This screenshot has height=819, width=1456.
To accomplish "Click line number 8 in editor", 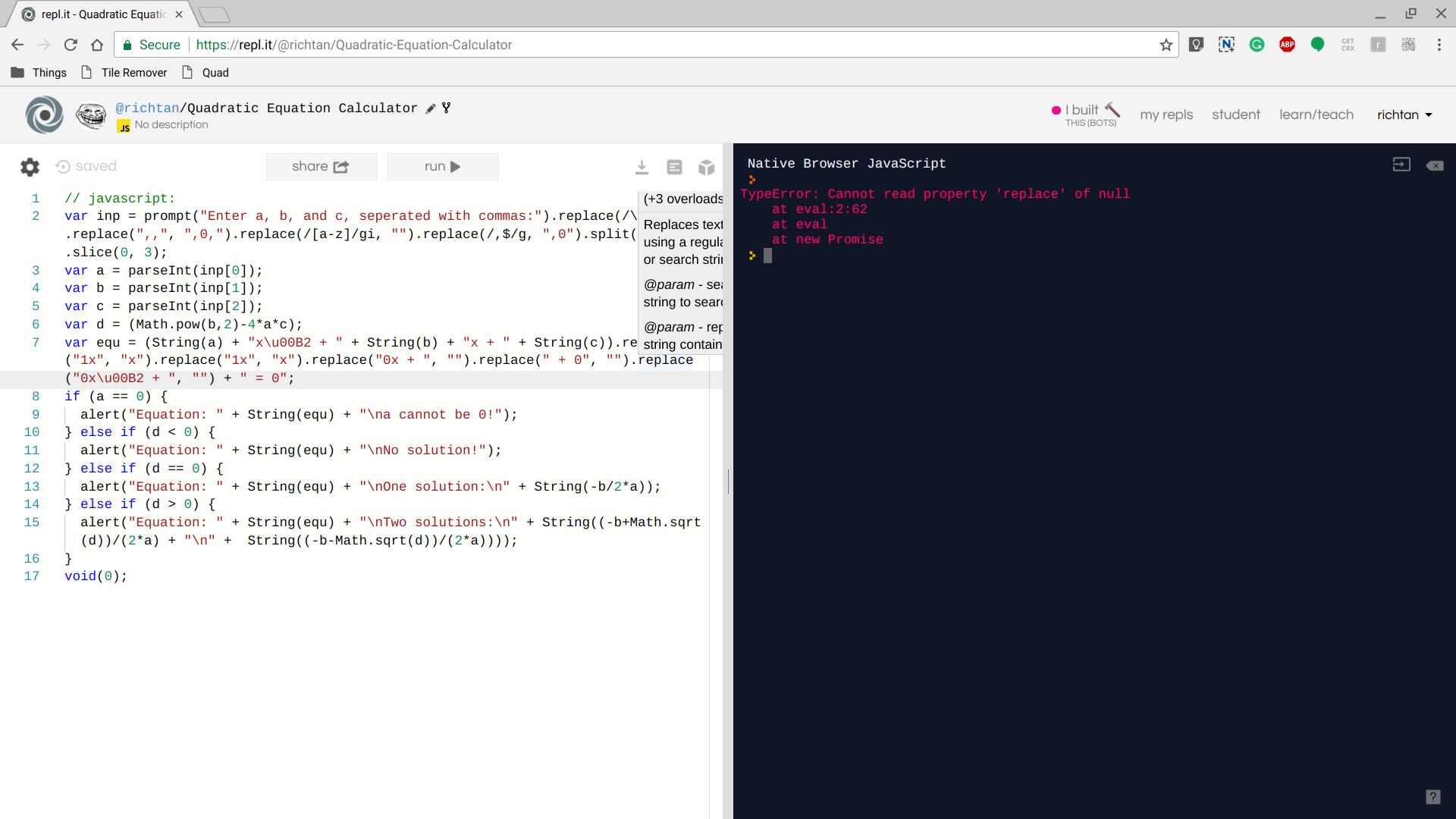I will [x=36, y=397].
